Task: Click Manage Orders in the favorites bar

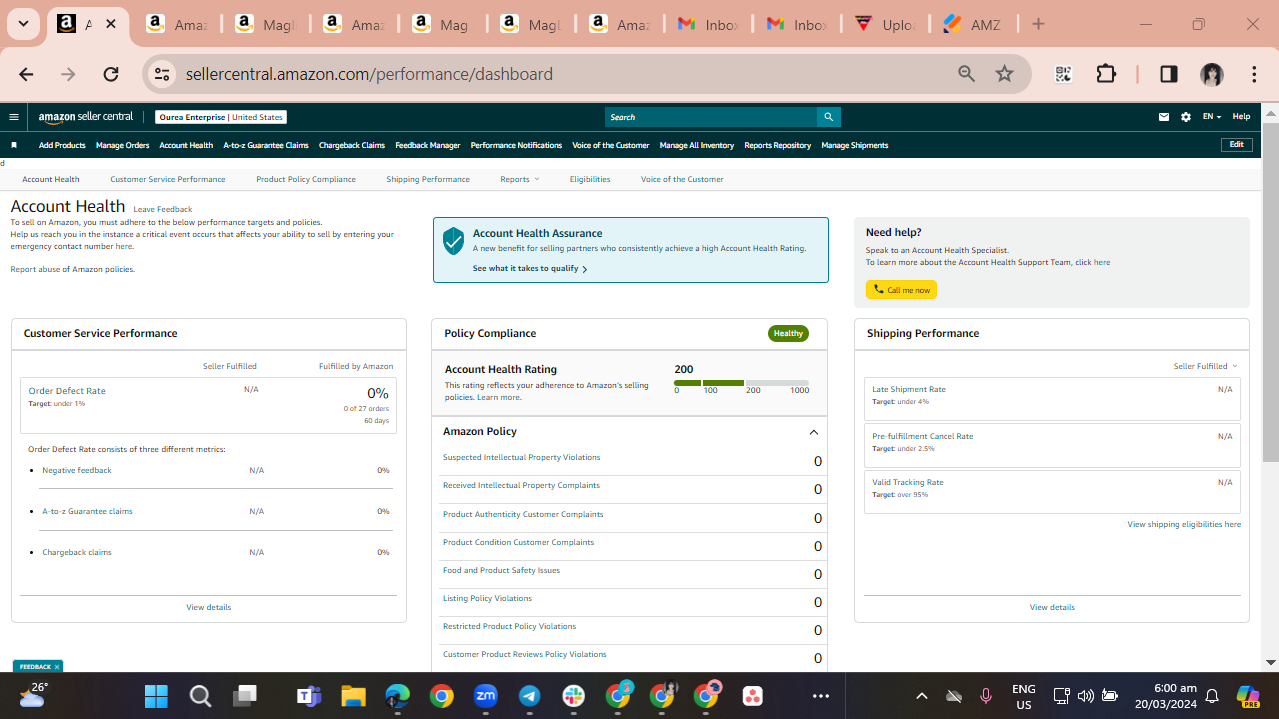Action: [x=123, y=145]
